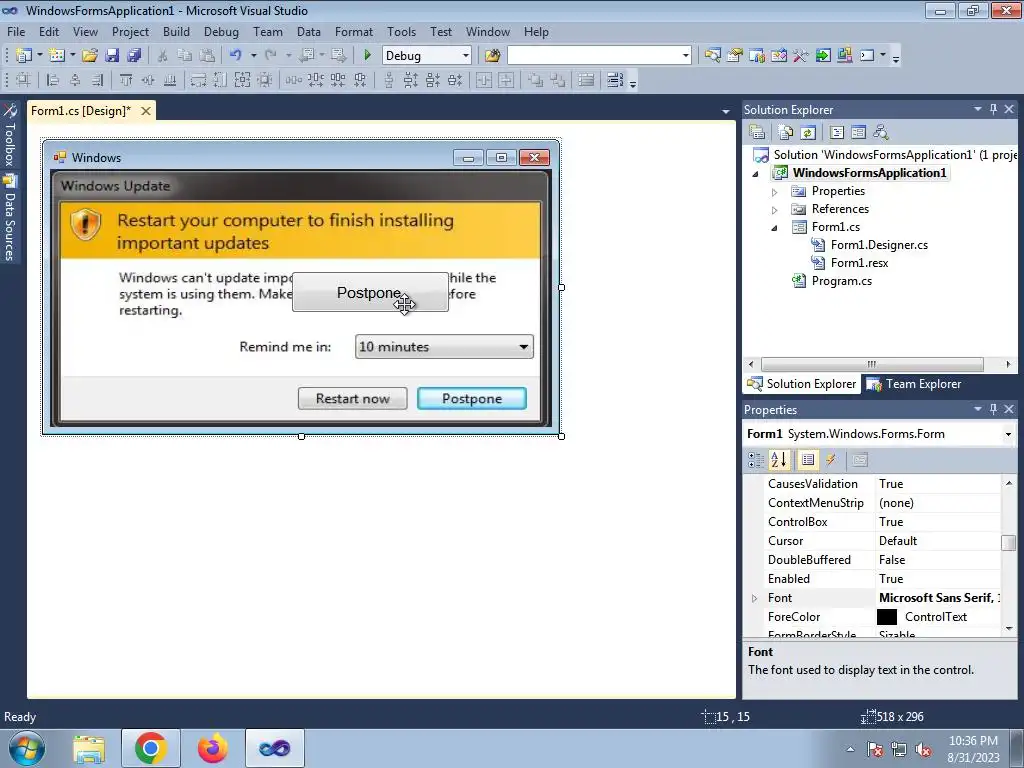
Task: Click the Add New Item toolbar icon
Action: [57, 56]
